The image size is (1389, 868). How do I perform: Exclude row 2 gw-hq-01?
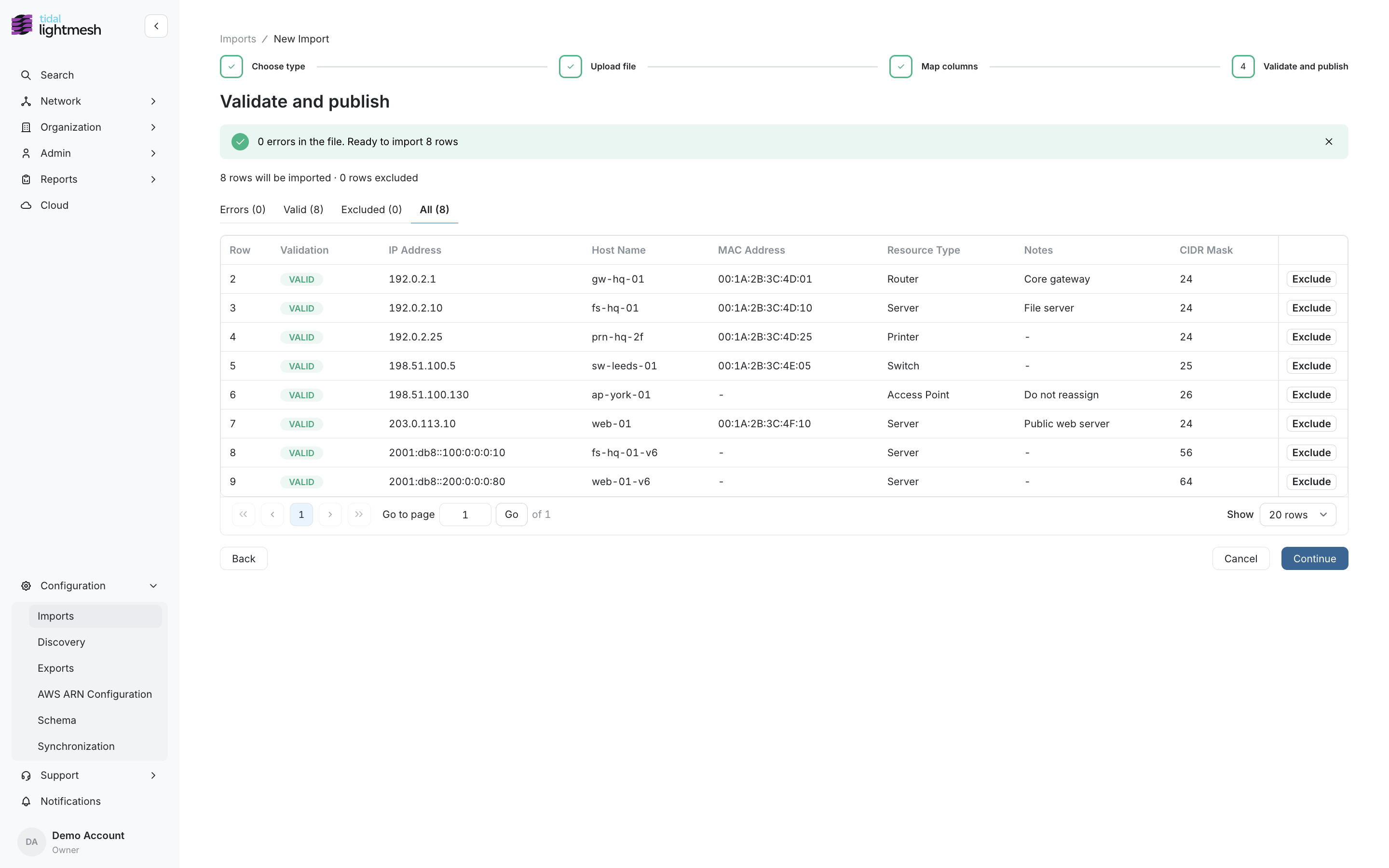[x=1311, y=279]
